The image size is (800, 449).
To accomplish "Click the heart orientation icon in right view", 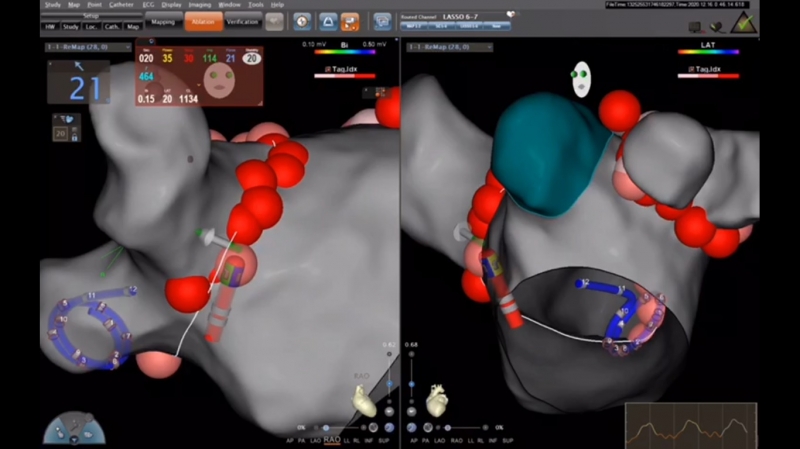I will pyautogui.click(x=437, y=401).
